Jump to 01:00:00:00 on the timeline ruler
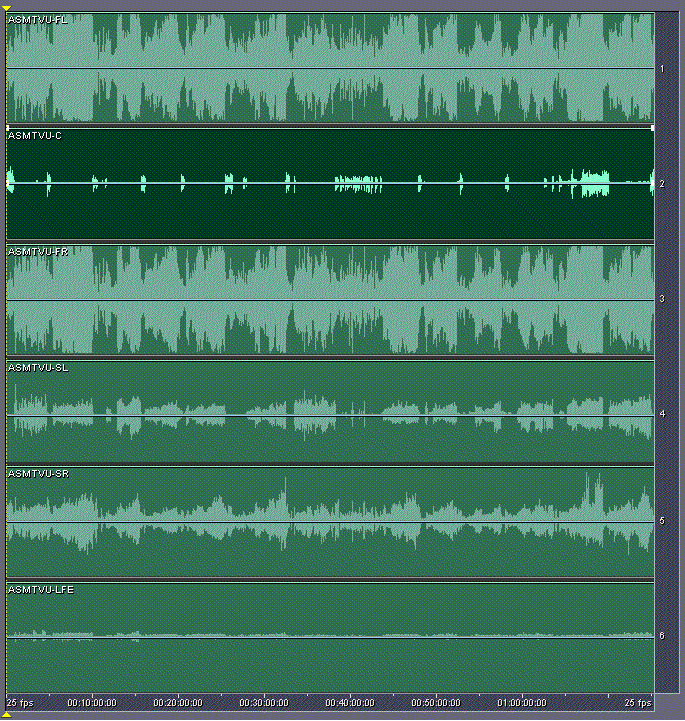685x721 pixels. coord(522,703)
